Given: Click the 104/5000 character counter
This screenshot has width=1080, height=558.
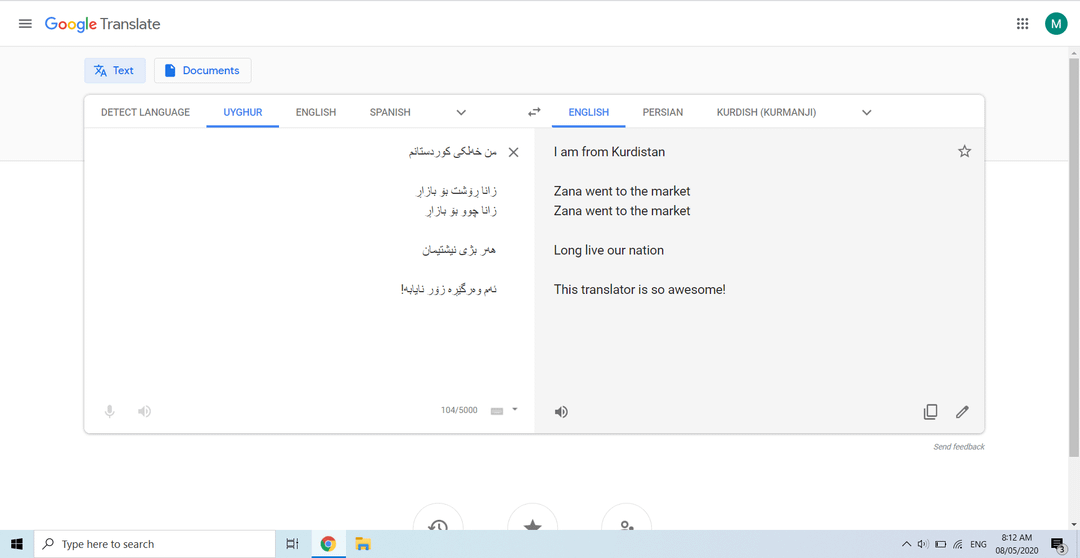Looking at the screenshot, I should click(459, 411).
